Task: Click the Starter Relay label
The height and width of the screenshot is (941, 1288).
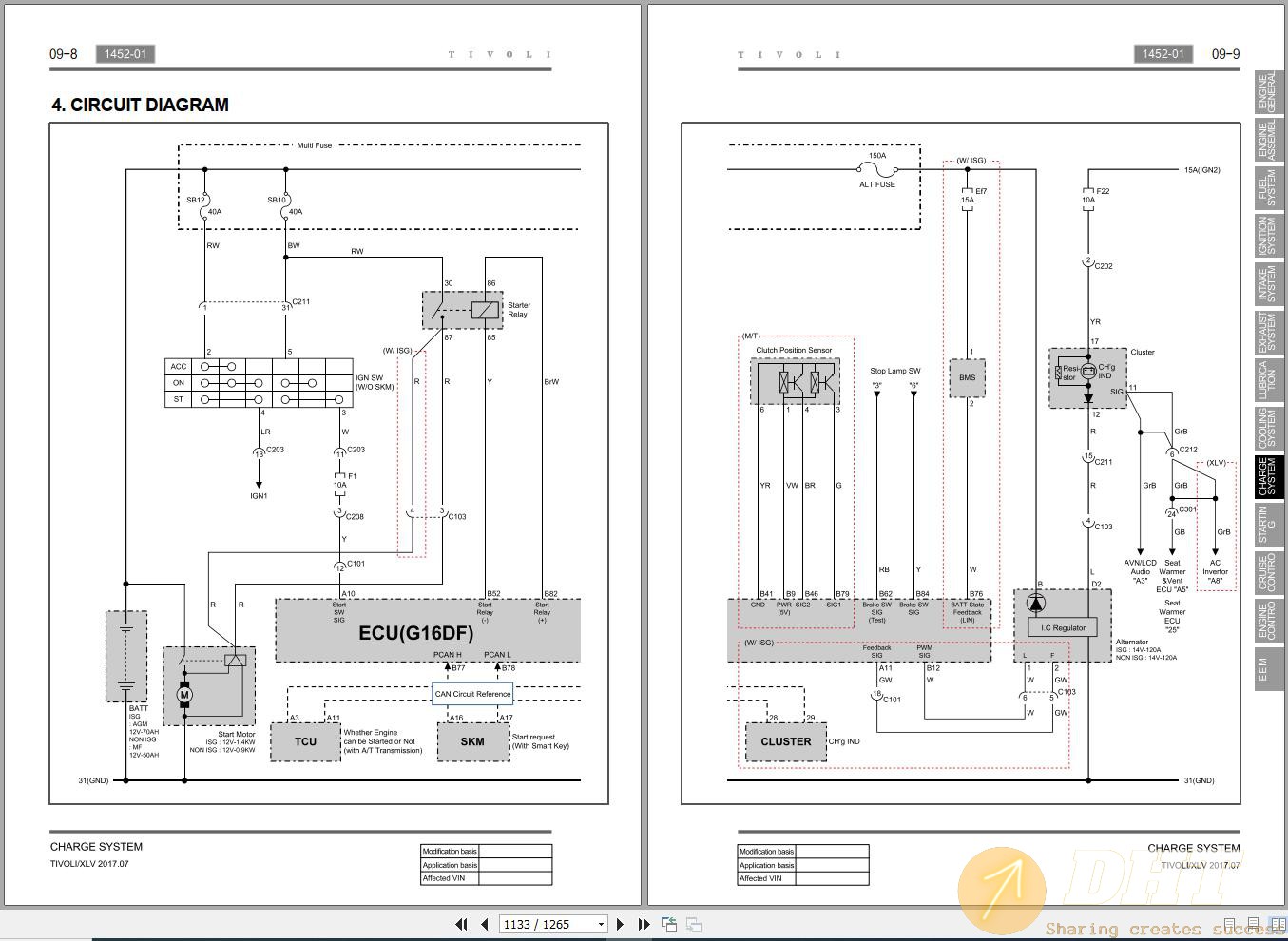Action: point(519,310)
